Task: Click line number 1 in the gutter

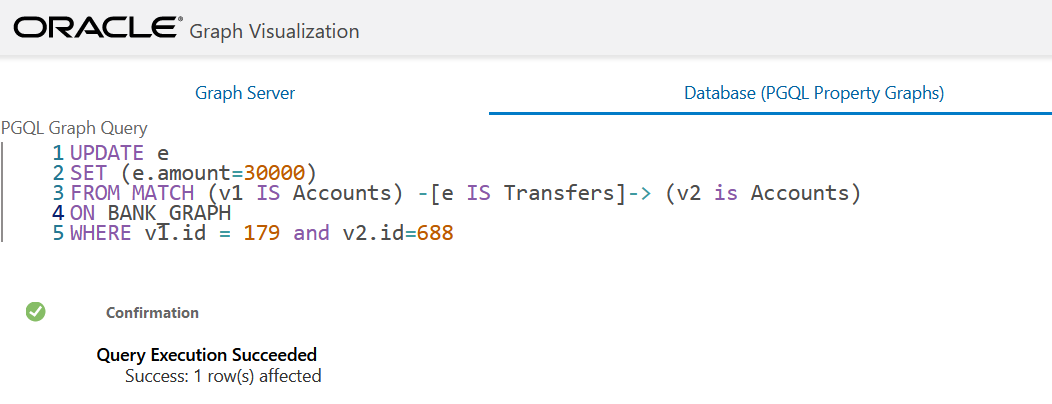Action: [x=58, y=153]
